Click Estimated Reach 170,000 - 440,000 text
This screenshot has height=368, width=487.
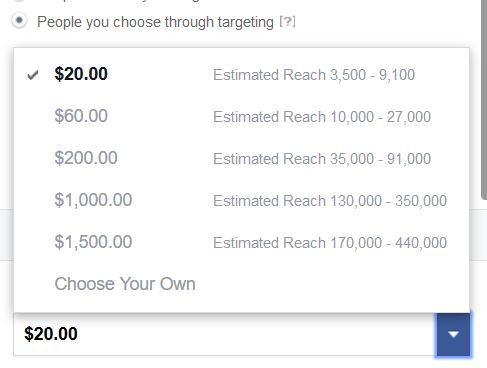click(330, 243)
